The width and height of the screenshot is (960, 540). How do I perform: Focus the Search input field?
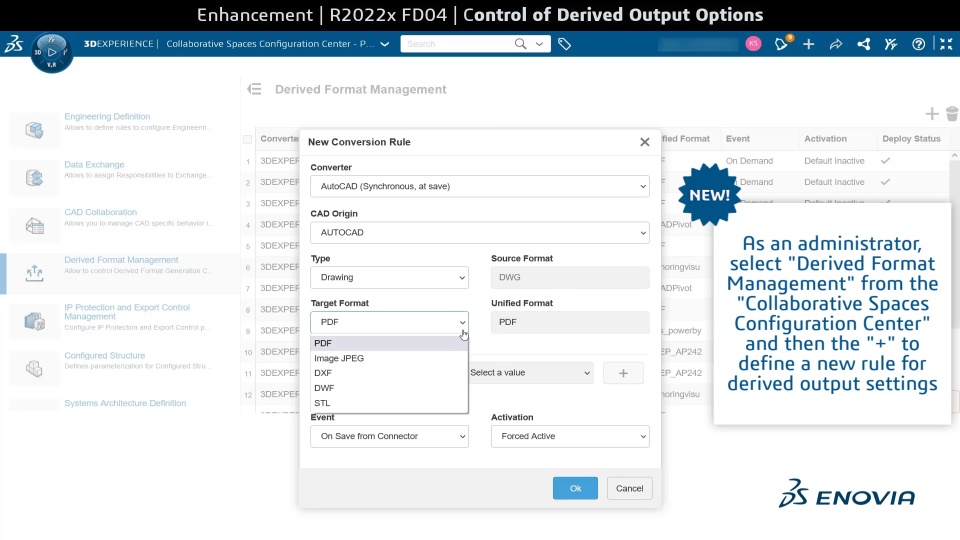point(456,44)
